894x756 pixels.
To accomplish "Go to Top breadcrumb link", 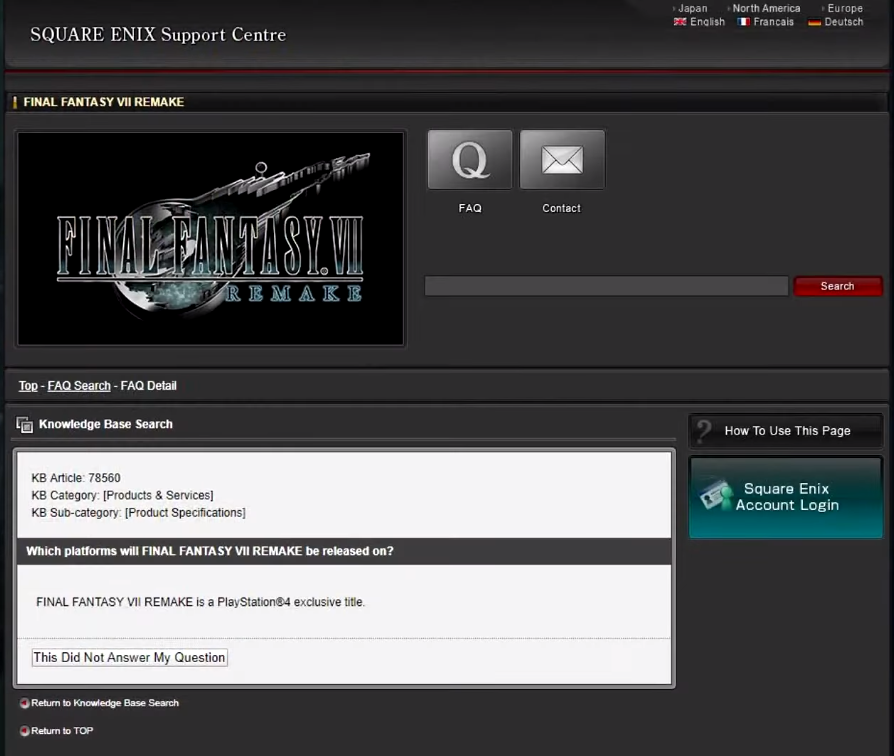I will pos(28,386).
